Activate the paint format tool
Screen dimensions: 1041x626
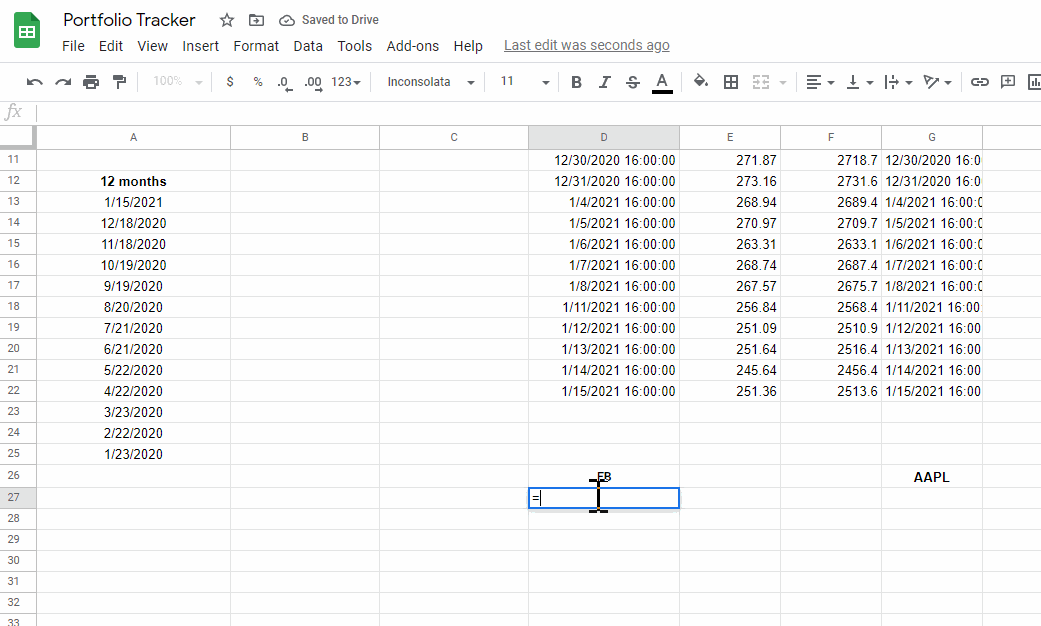click(x=120, y=82)
